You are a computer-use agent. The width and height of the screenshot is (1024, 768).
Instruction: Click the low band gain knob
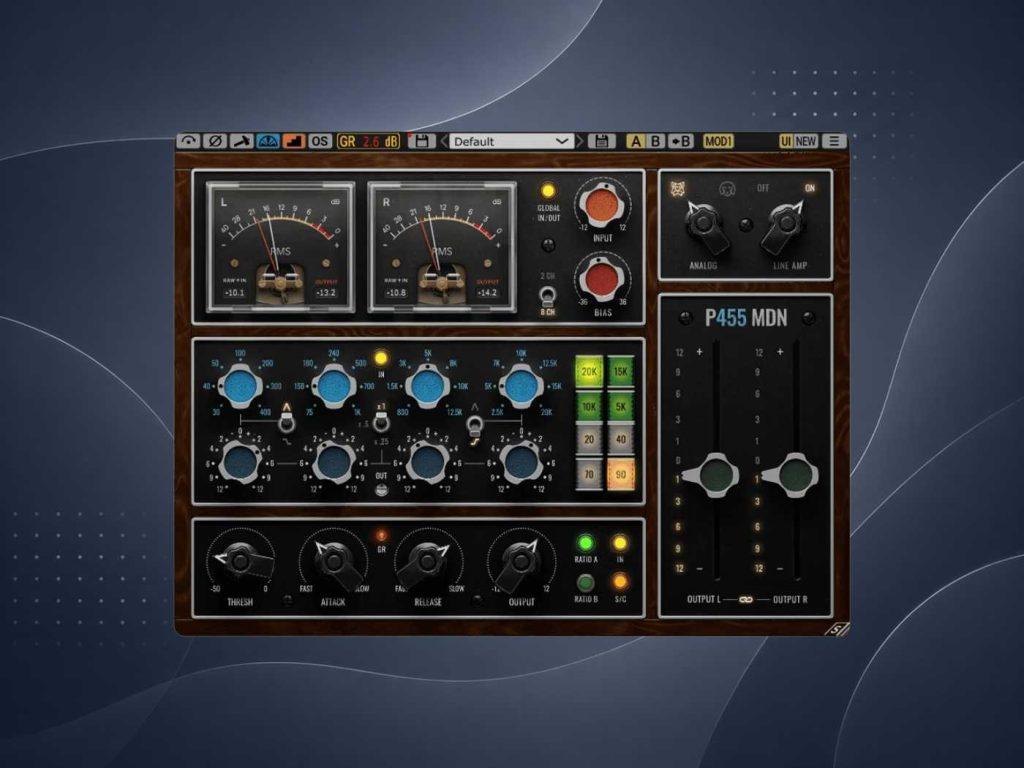[x=240, y=461]
